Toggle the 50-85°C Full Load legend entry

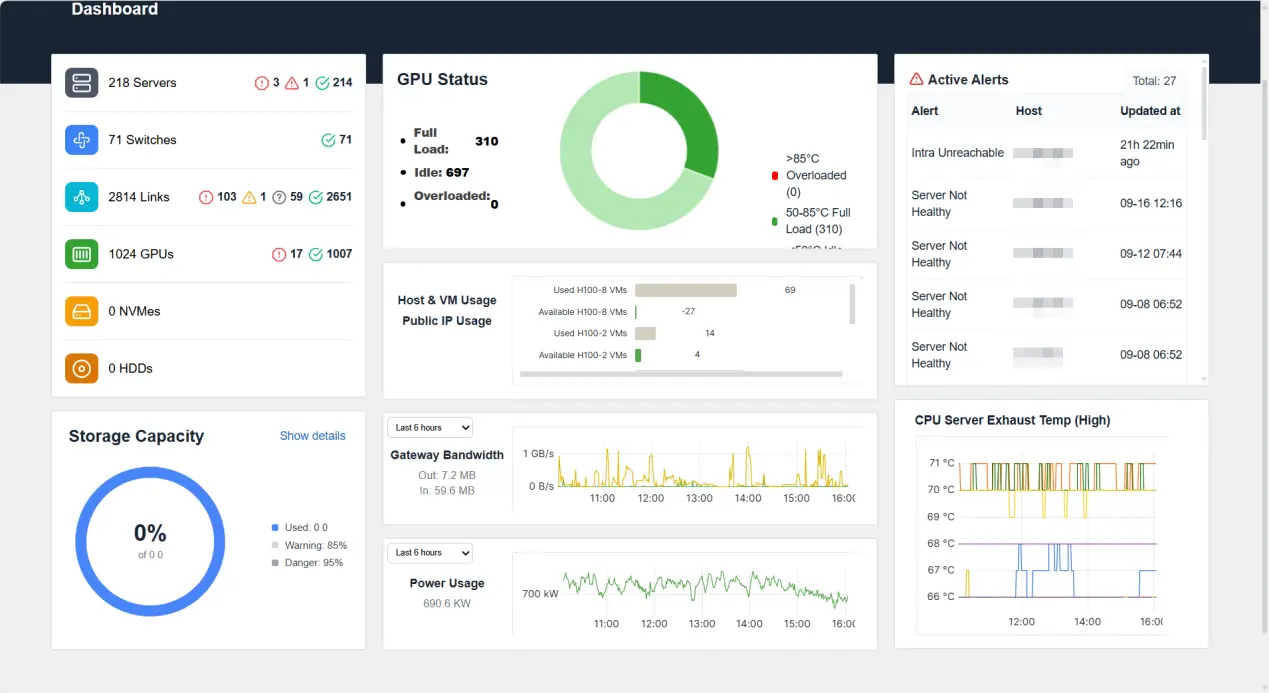coord(817,221)
